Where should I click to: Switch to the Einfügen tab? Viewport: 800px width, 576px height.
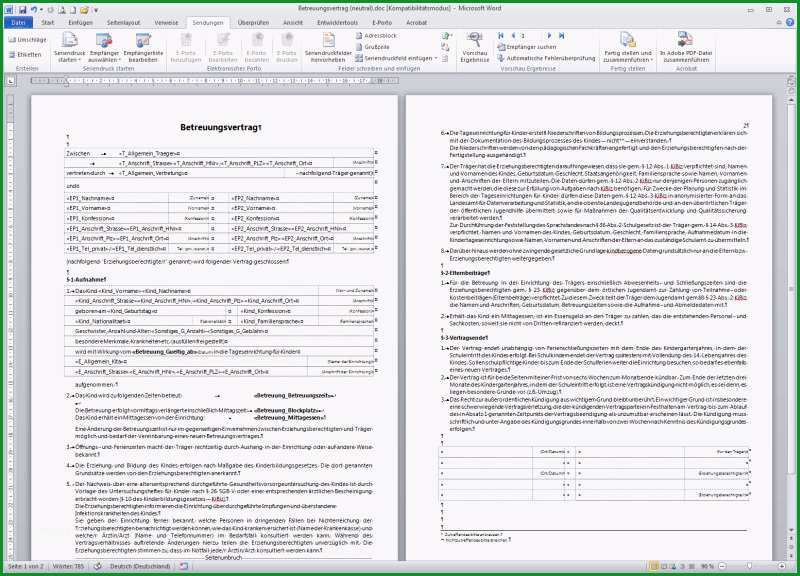point(80,22)
